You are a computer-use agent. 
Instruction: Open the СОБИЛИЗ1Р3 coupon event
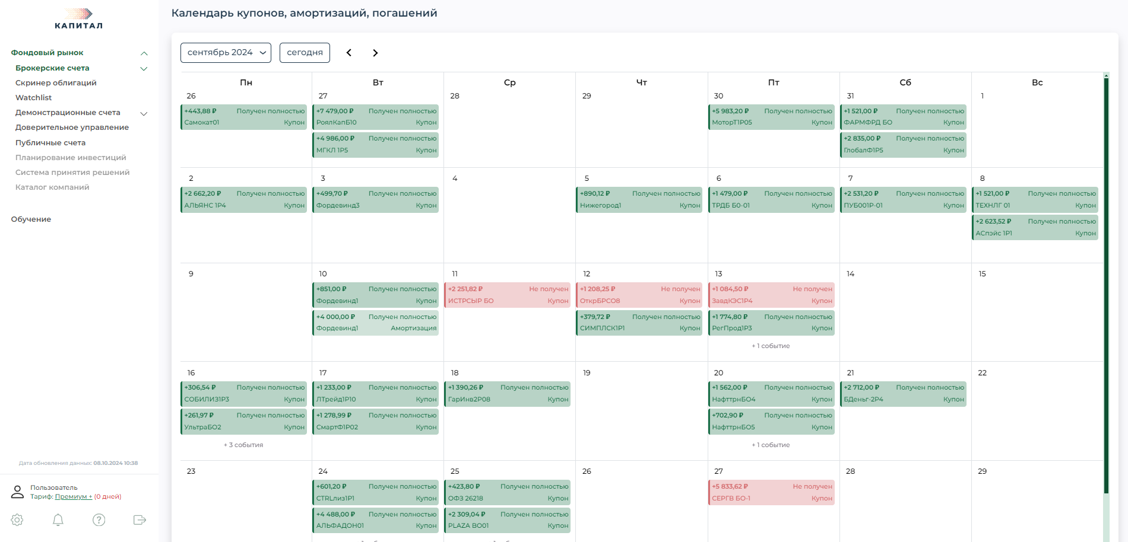[x=244, y=394]
